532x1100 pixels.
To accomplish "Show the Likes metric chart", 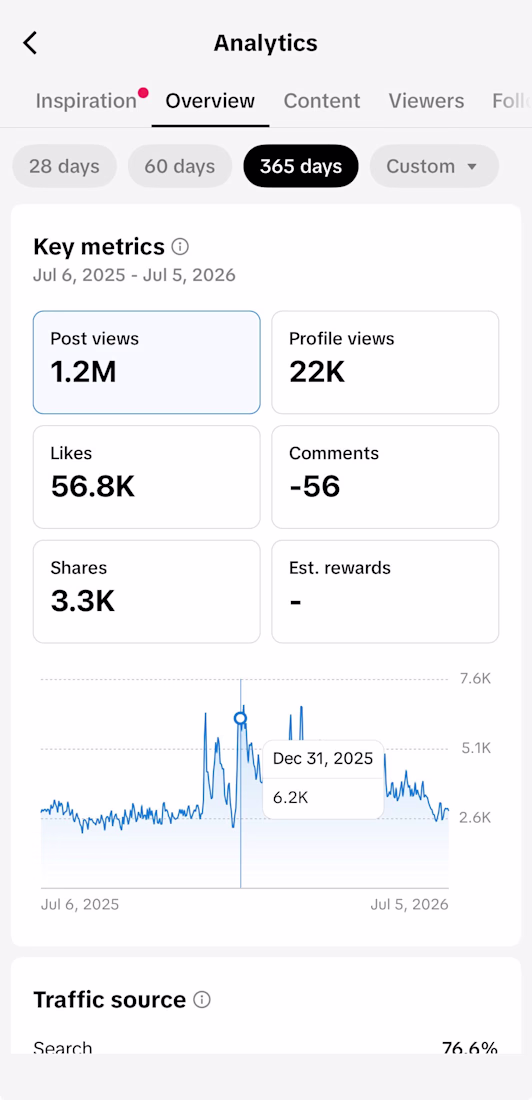I will pos(147,477).
